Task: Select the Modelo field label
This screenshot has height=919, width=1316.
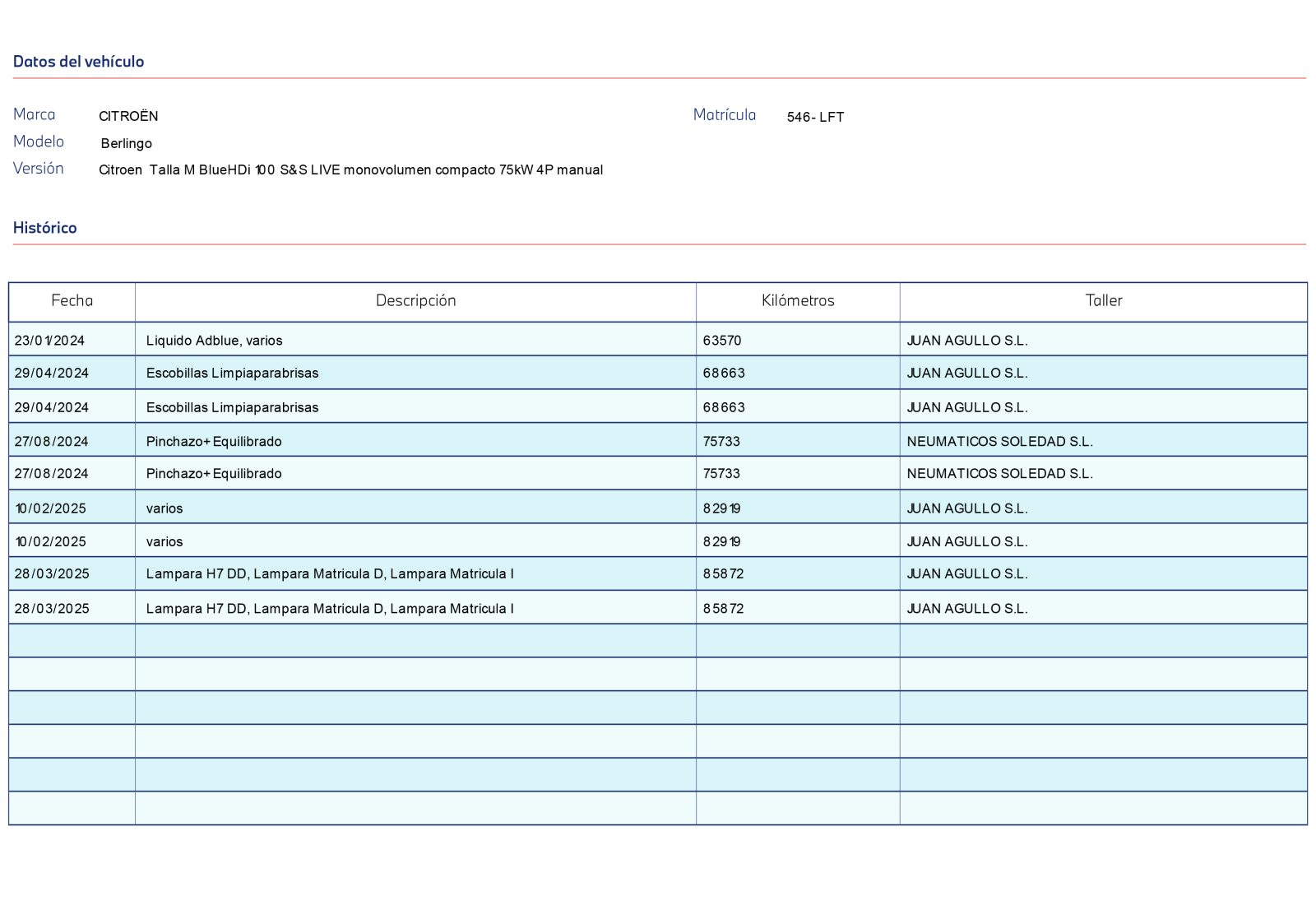Action: [x=39, y=142]
